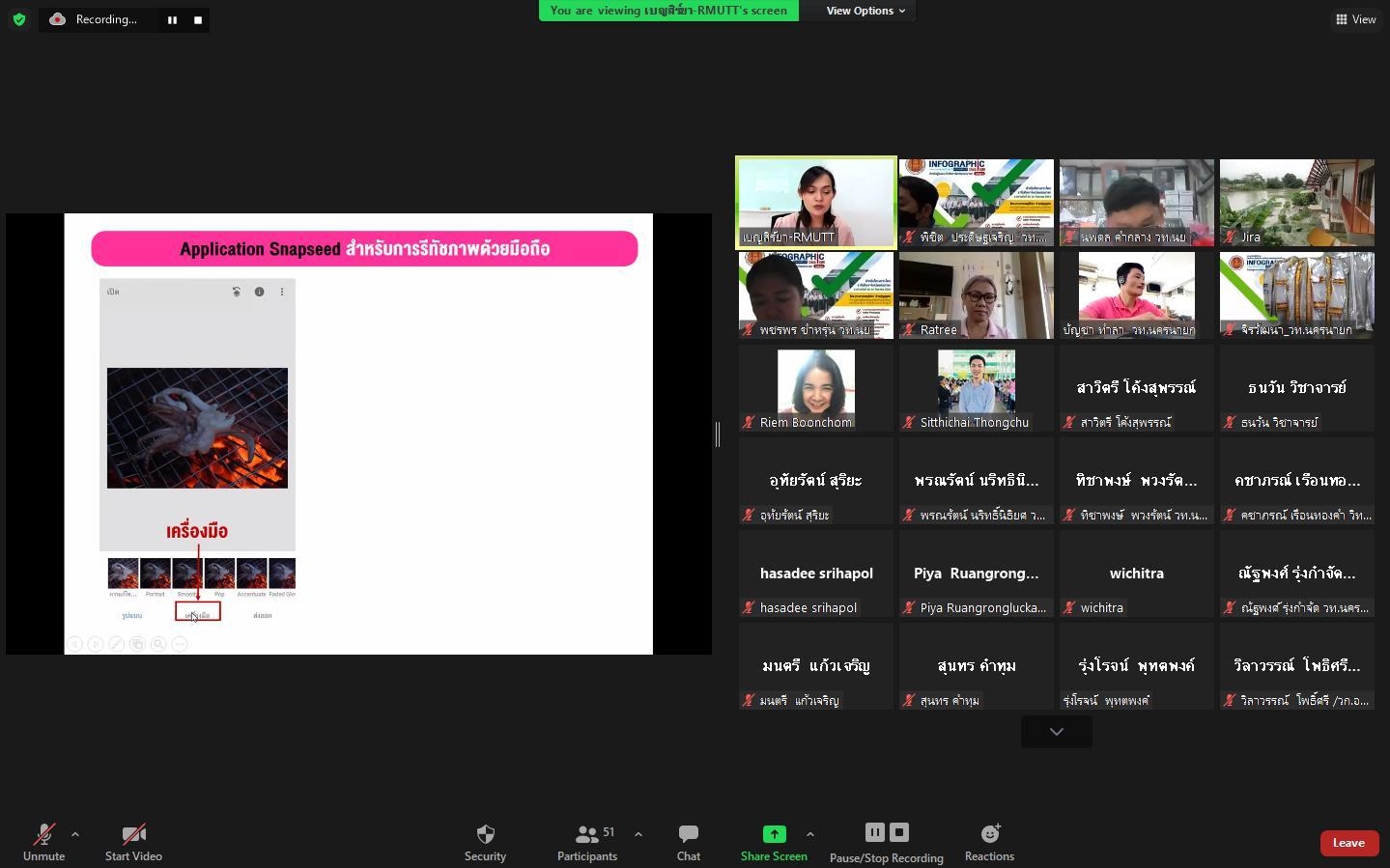
Task: Select Ratree's video tile
Action: (x=977, y=295)
